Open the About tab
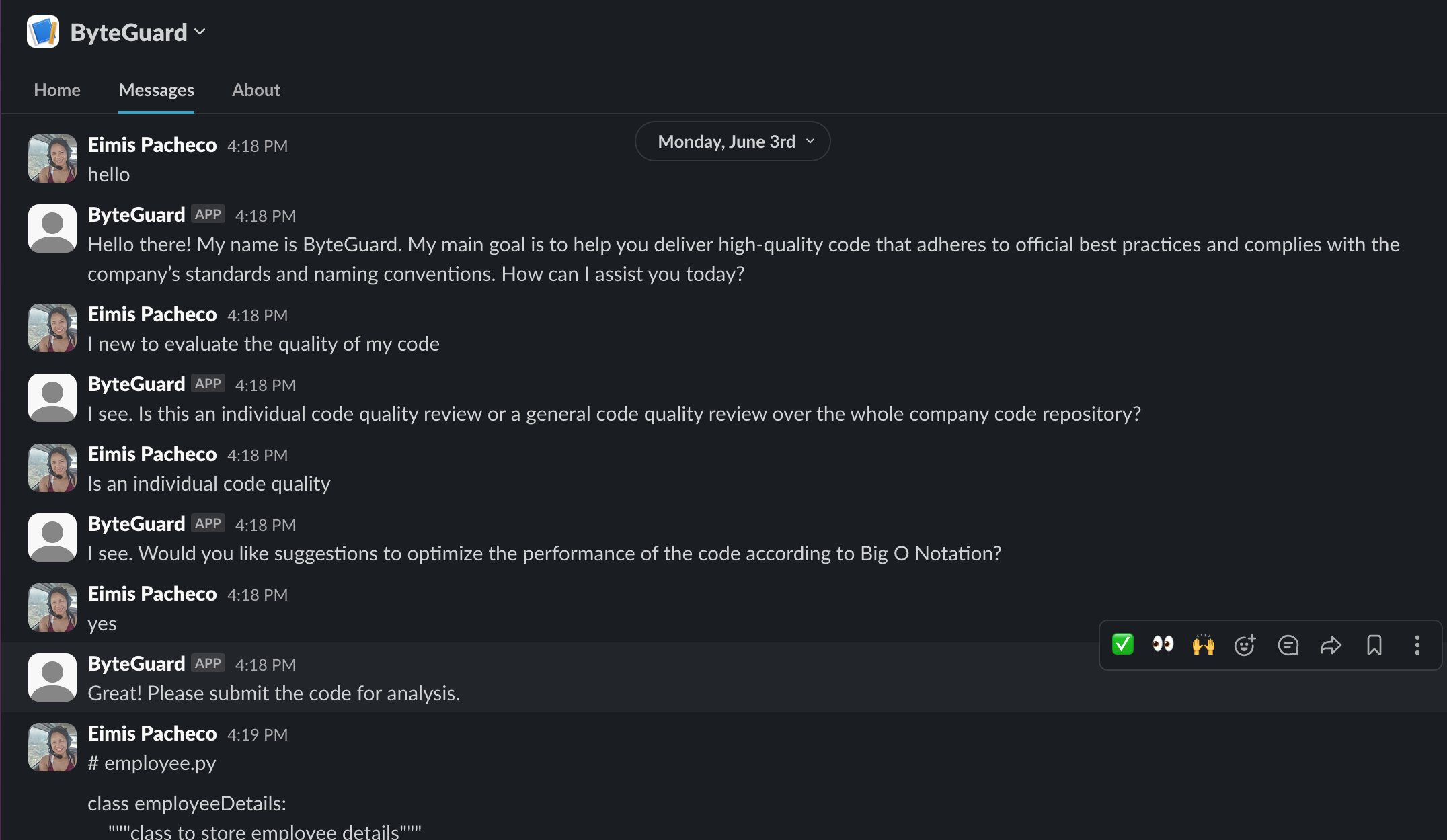Viewport: 1447px width, 840px height. pos(256,90)
